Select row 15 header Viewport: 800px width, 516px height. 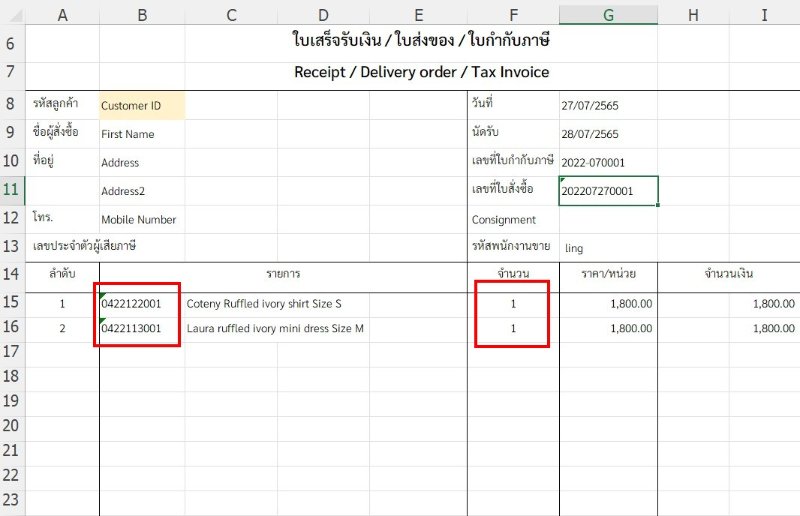[11, 303]
